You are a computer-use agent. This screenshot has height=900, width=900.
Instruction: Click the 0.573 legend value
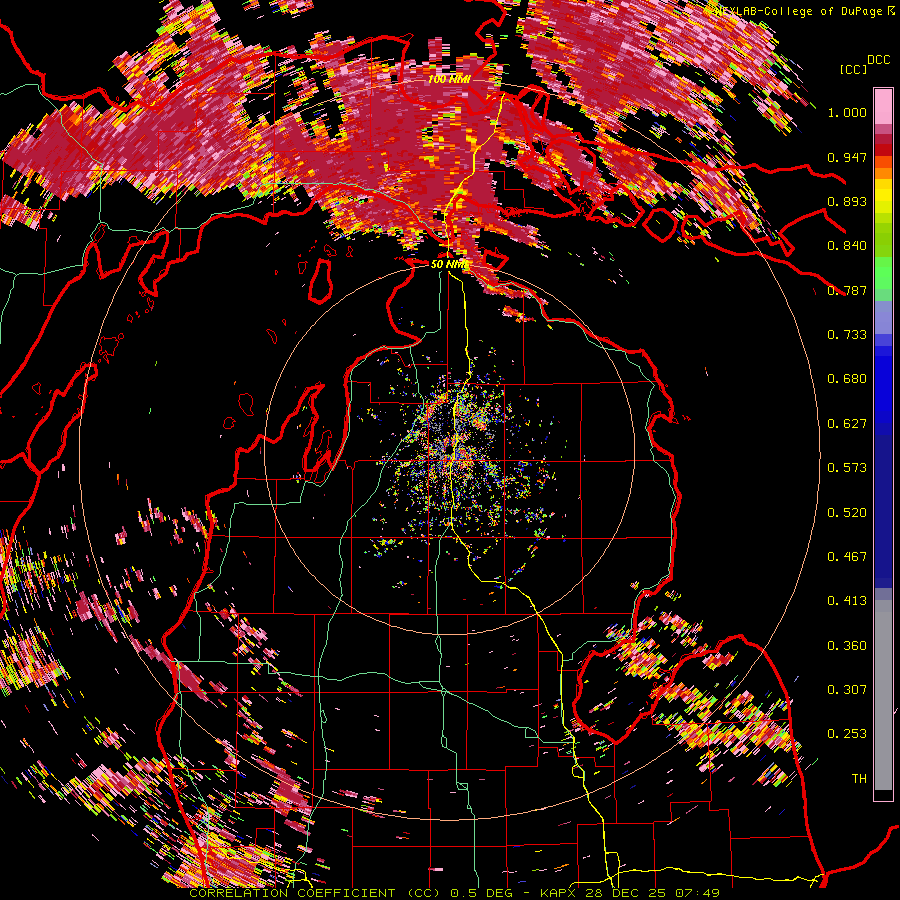tap(847, 468)
